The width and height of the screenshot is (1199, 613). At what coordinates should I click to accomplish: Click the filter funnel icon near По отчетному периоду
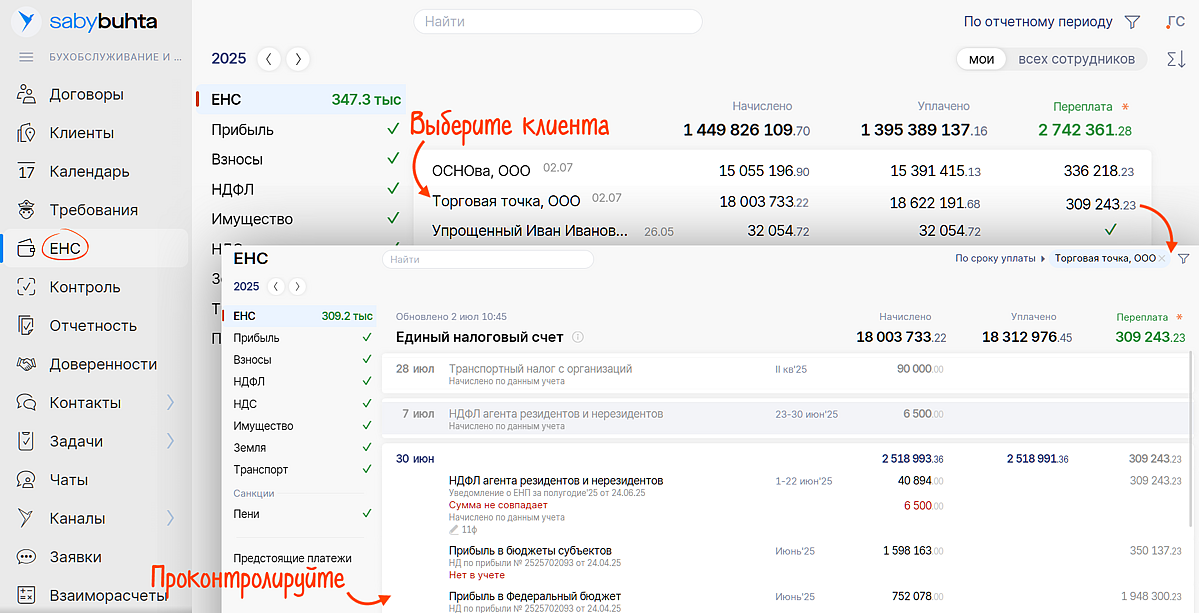point(1132,22)
